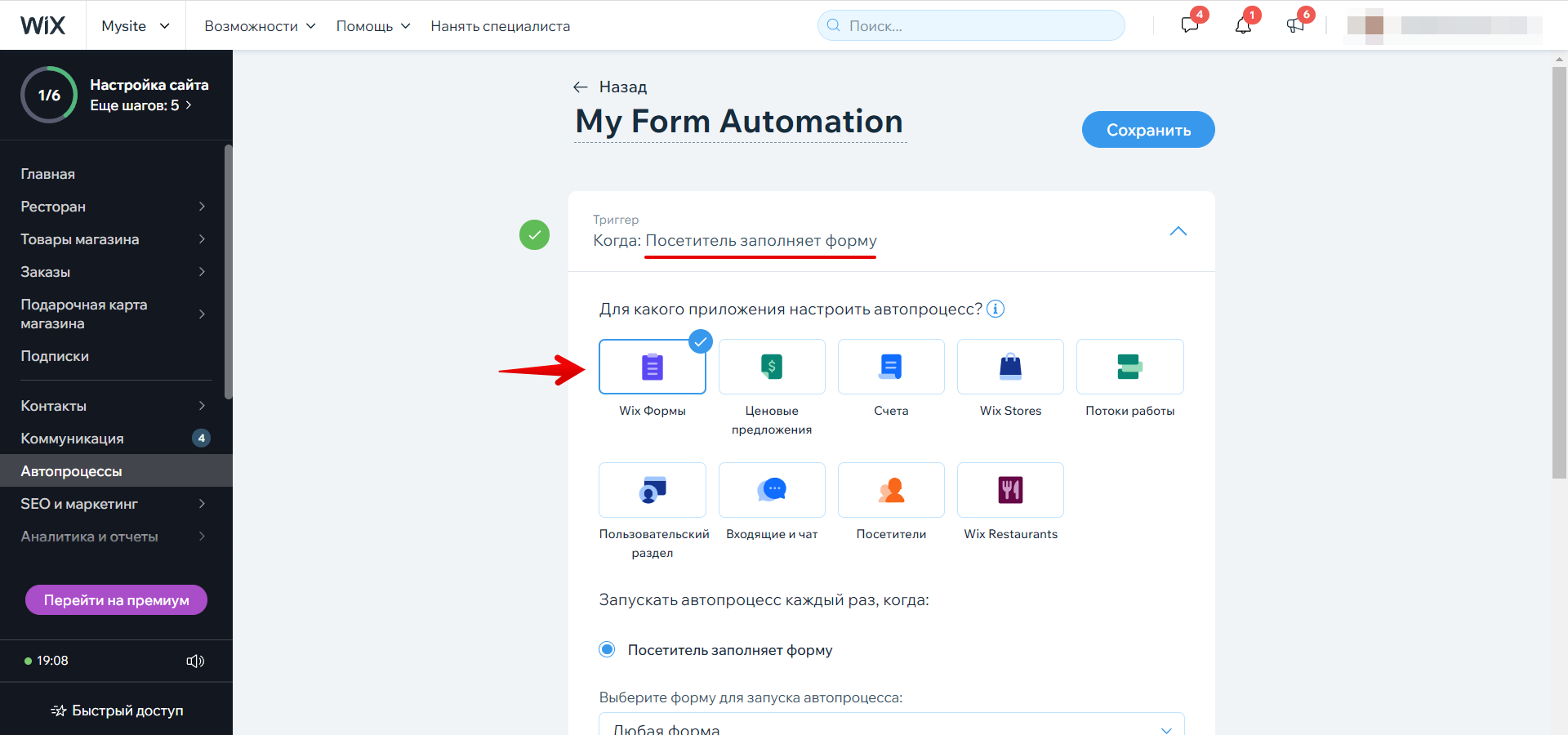This screenshot has height=735, width=1568.
Task: Click Перейти на премиум button
Action: coord(116,600)
